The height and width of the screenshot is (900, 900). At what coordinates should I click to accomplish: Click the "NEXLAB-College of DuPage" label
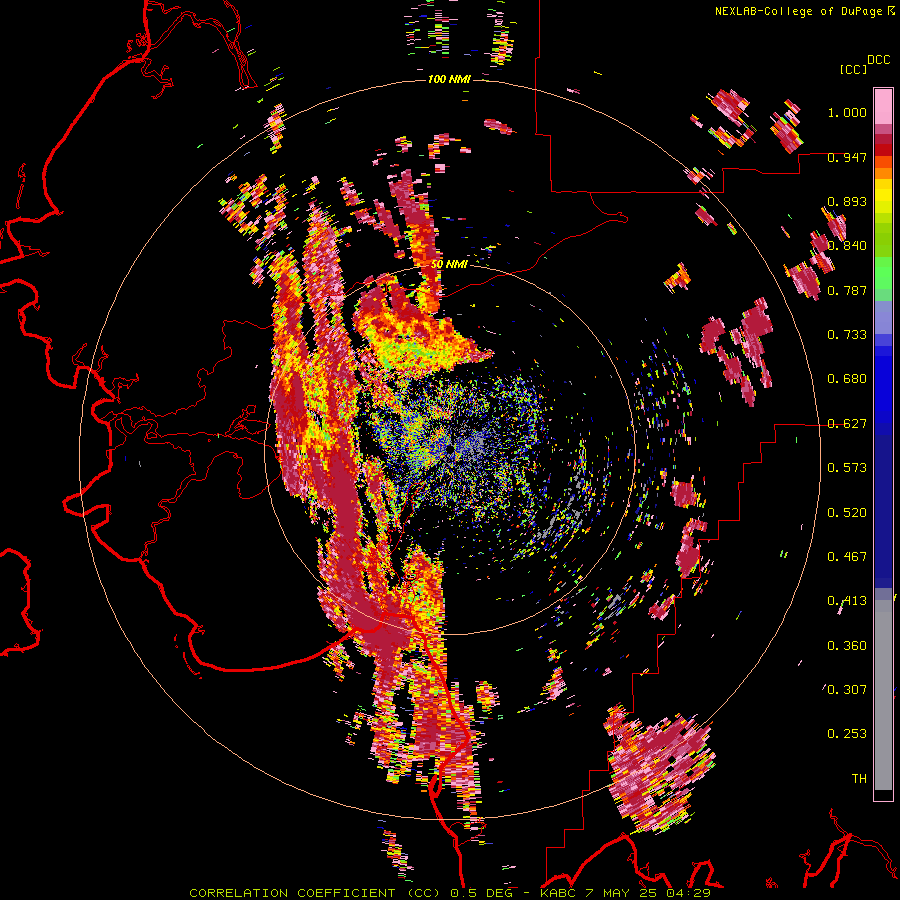pyautogui.click(x=798, y=11)
